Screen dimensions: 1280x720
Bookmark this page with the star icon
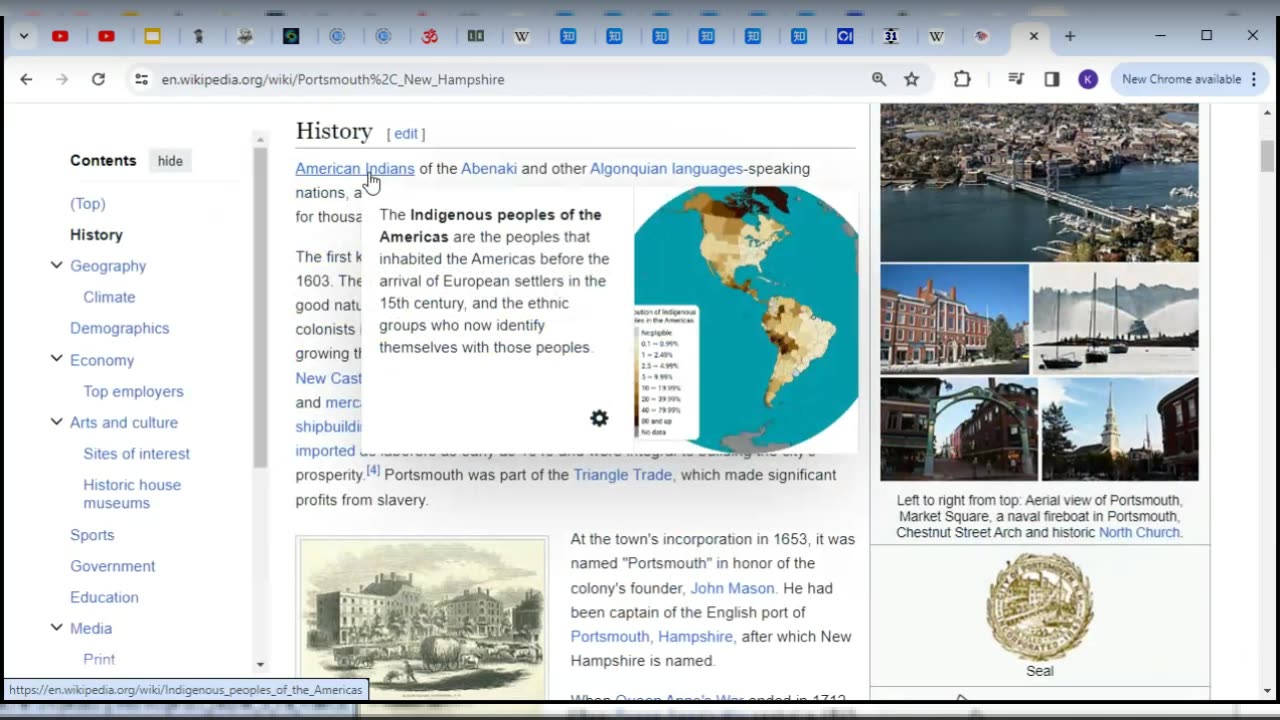pyautogui.click(x=911, y=79)
